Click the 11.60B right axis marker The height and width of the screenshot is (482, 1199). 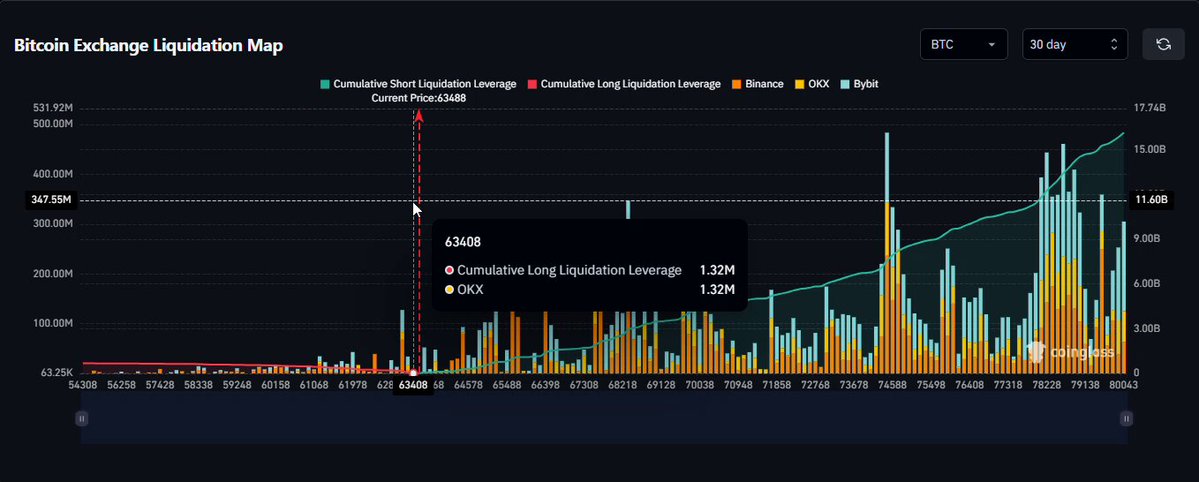tap(1153, 200)
